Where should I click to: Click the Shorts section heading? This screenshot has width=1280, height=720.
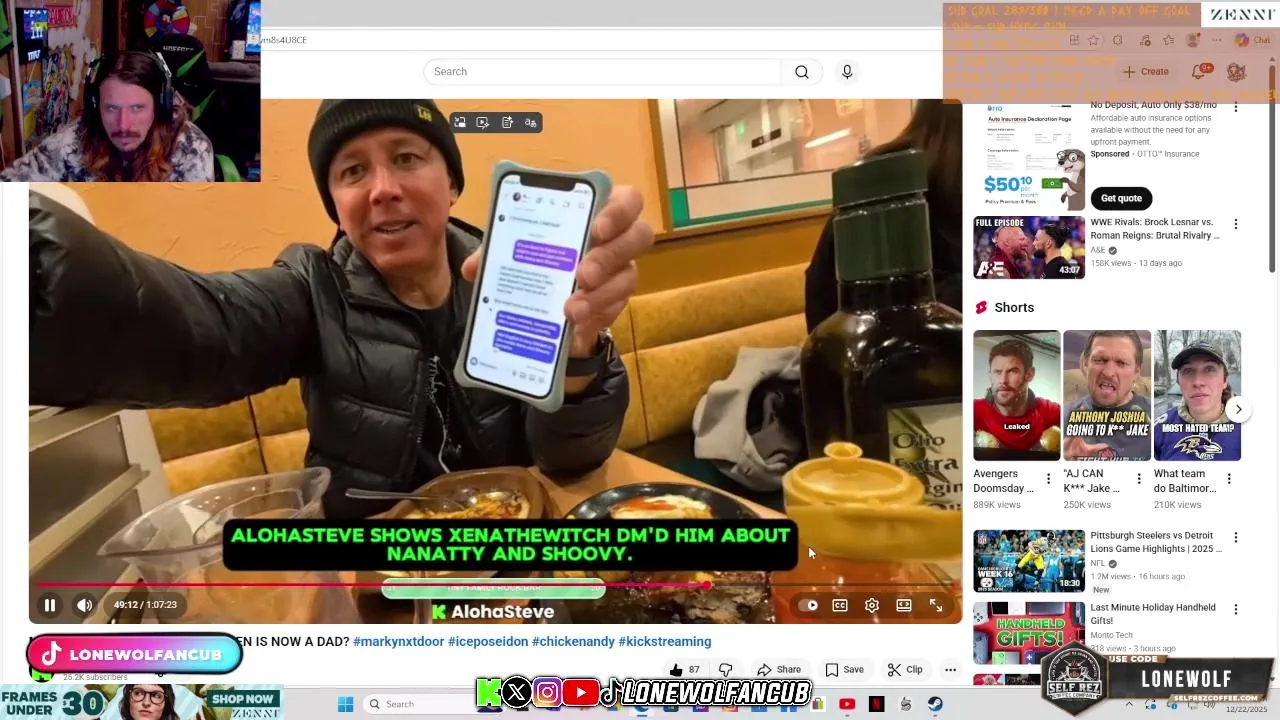coord(1014,307)
